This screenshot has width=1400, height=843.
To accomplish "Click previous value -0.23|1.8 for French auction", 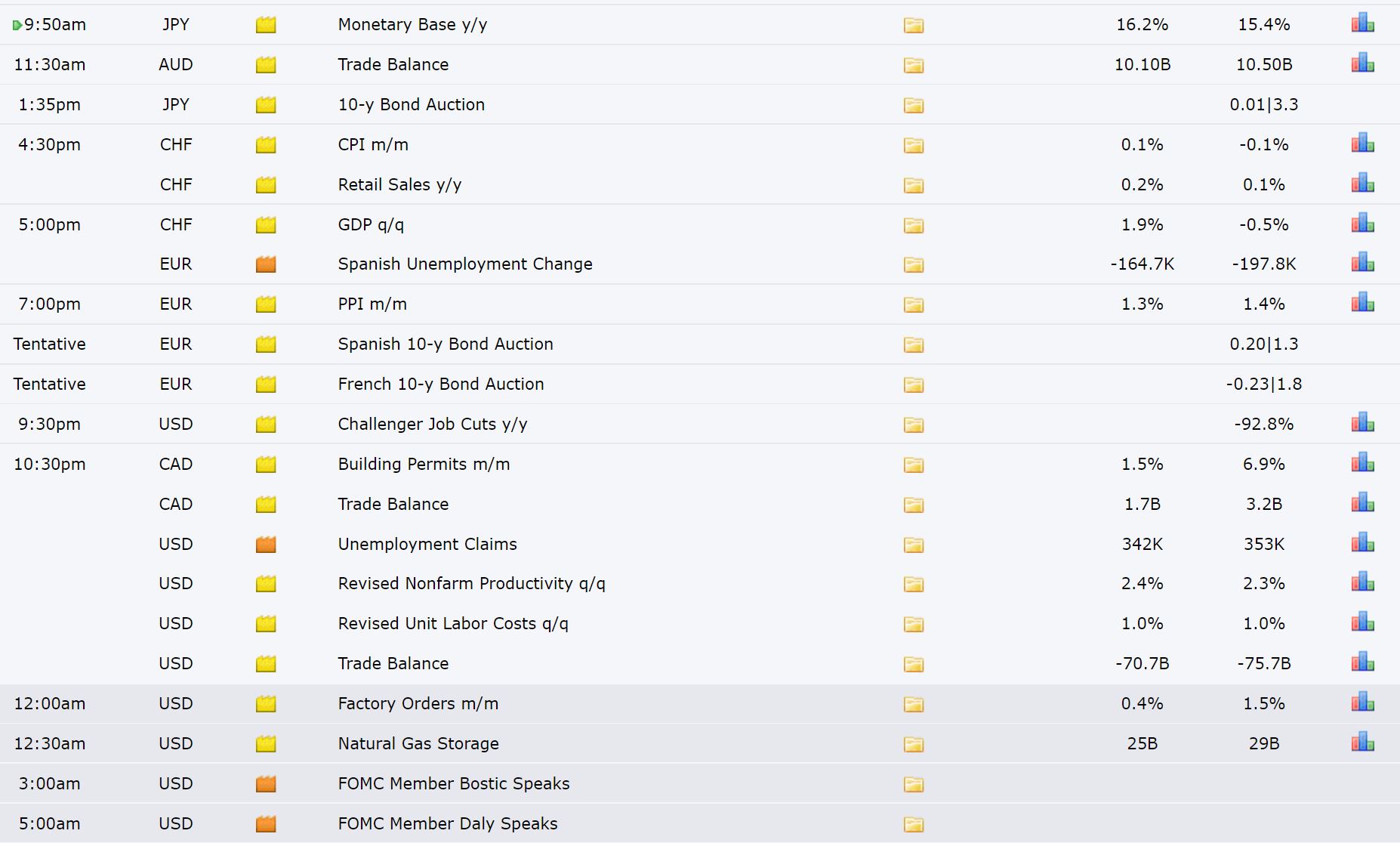I will pyautogui.click(x=1264, y=384).
